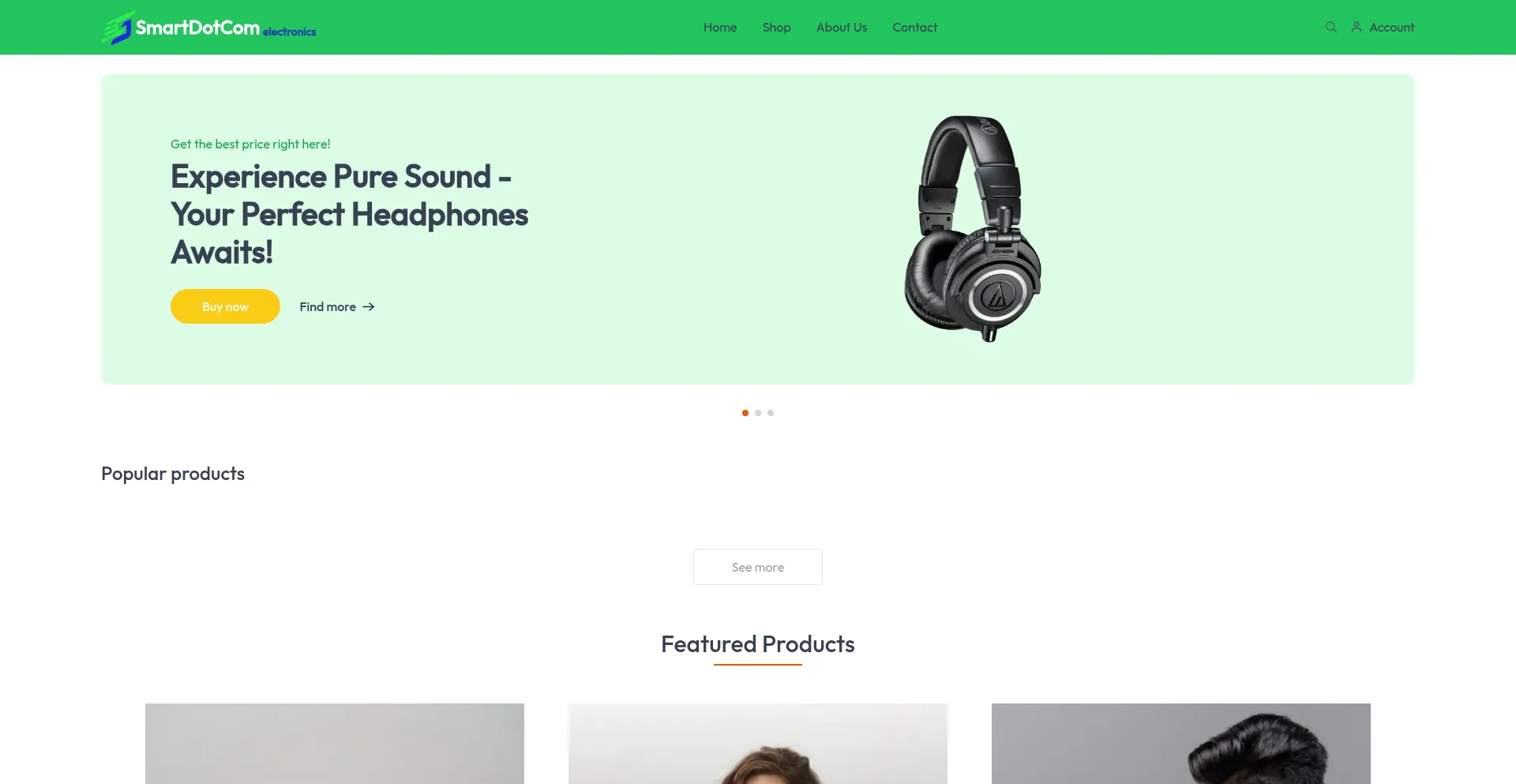Click the SmartDotCom electronics brand text
Image resolution: width=1516 pixels, height=784 pixels.
click(226, 28)
